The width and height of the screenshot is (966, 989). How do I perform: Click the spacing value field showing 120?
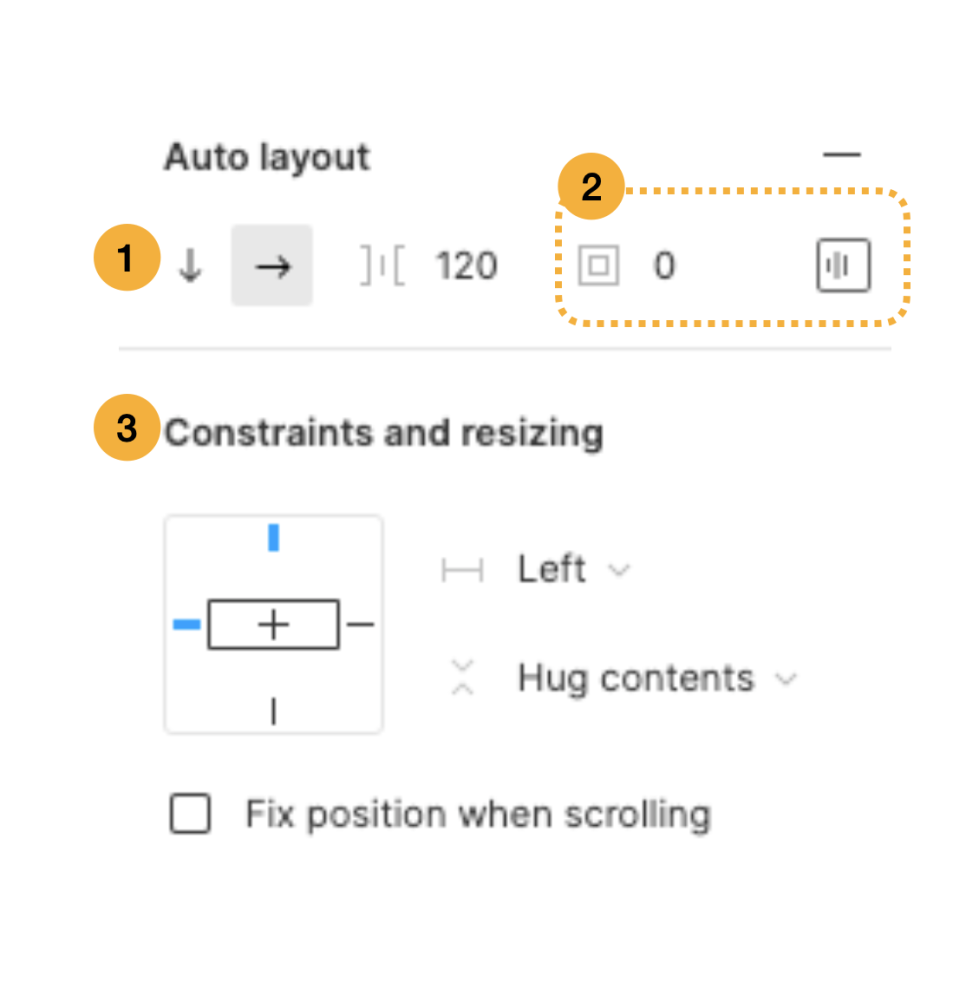467,266
